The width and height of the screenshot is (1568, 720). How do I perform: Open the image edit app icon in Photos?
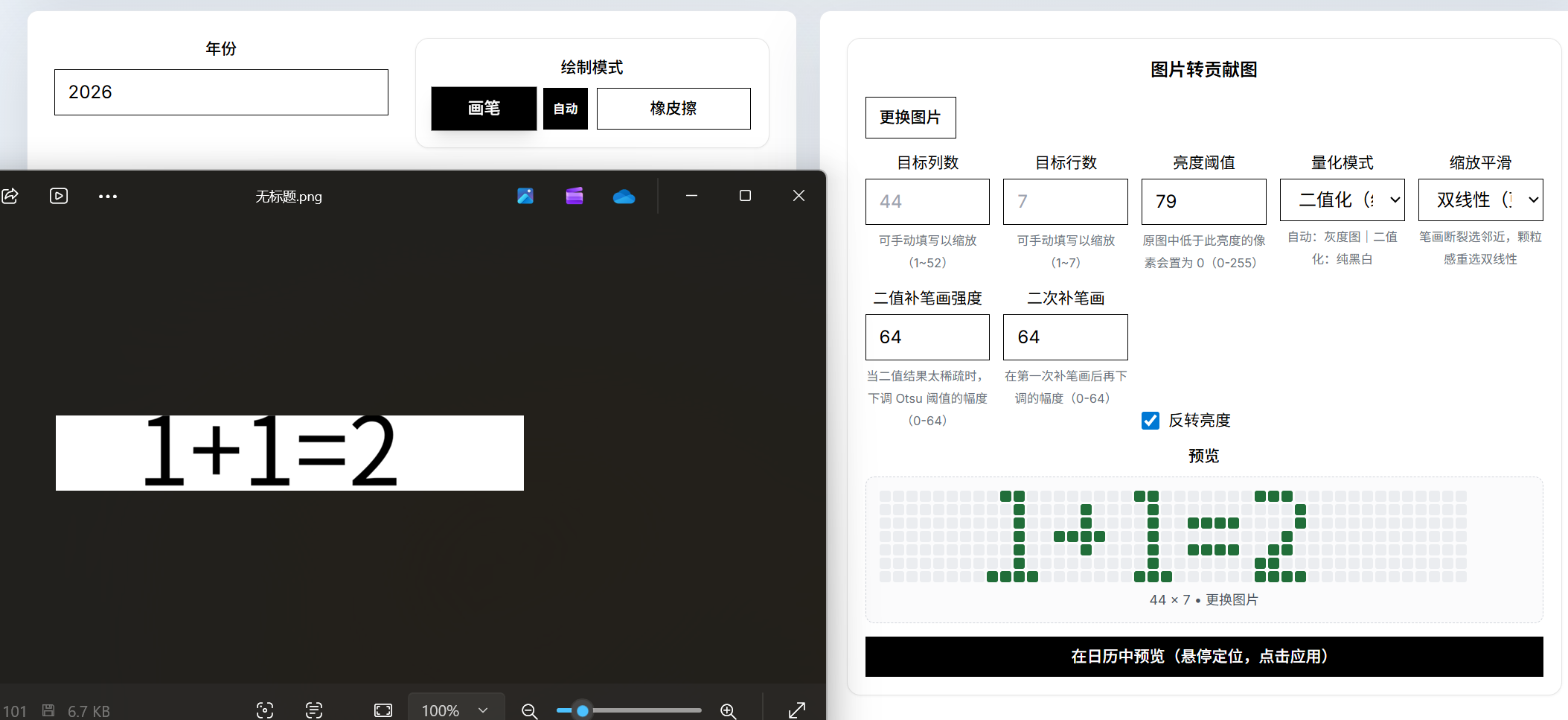[x=525, y=196]
